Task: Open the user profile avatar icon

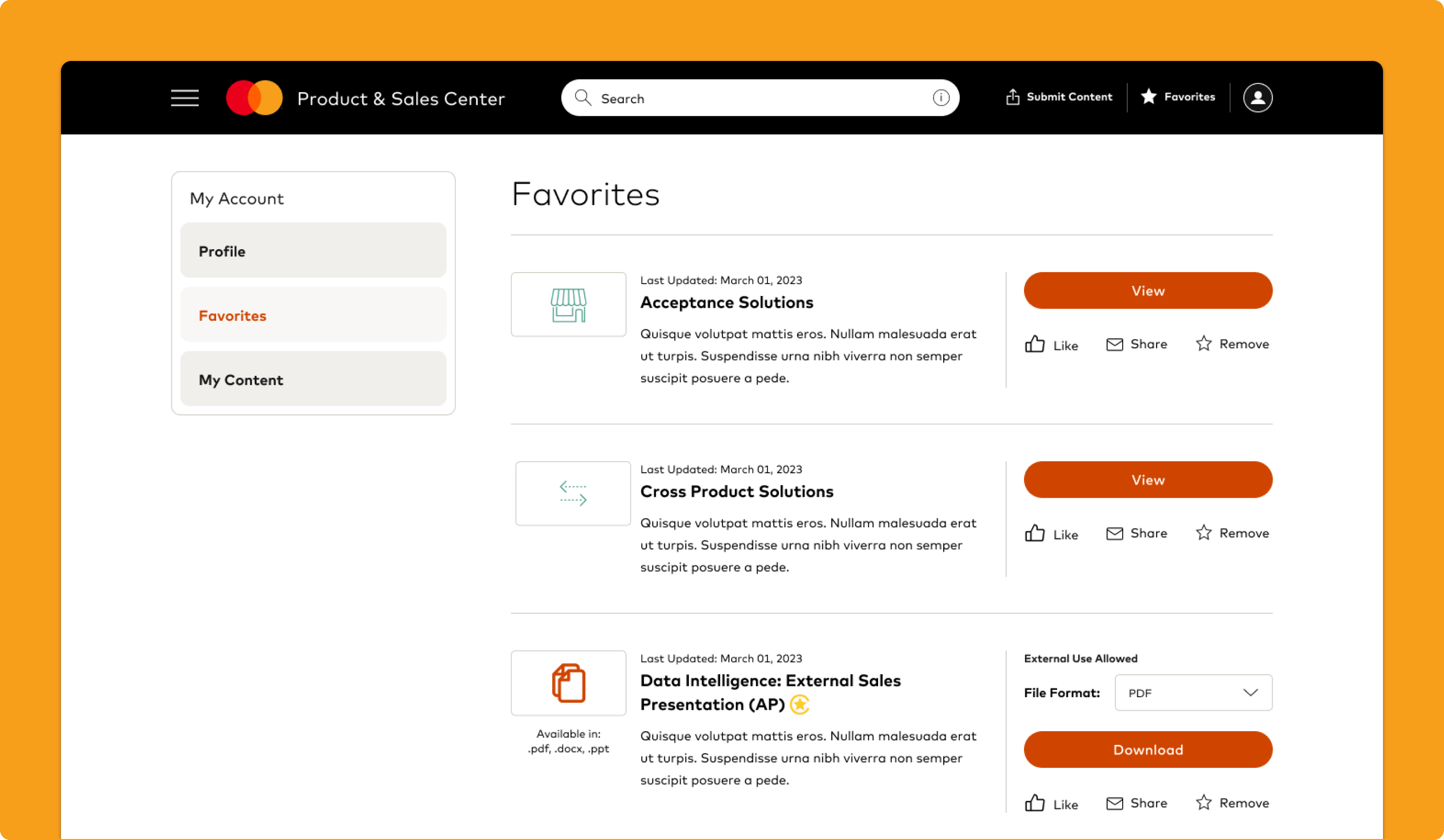Action: (x=1257, y=98)
